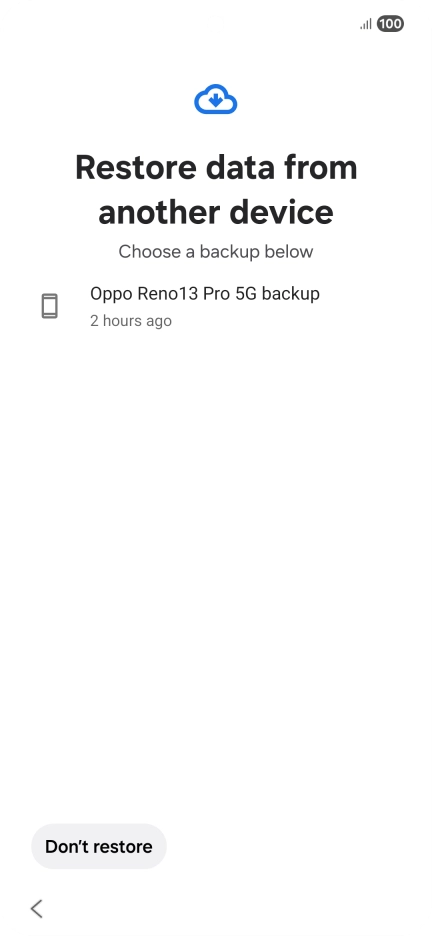Click the blue cloud download icon

[x=216, y=99]
